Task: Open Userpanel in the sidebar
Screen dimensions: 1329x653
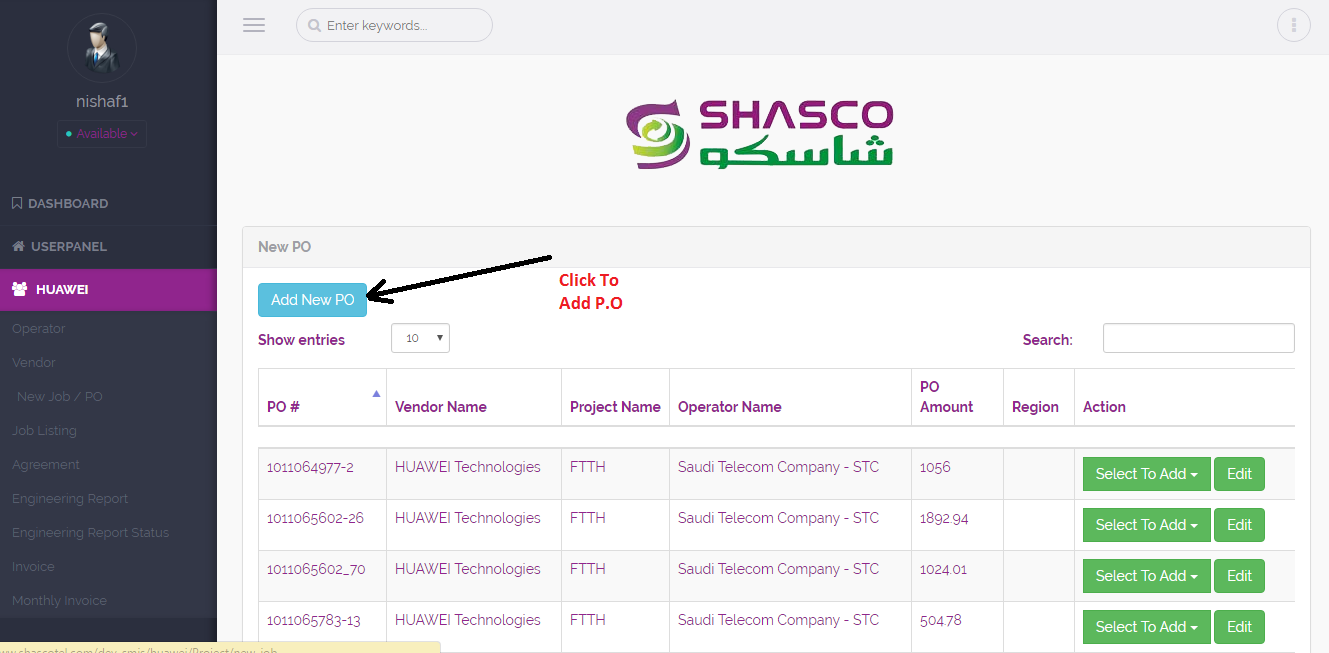Action: (x=68, y=246)
